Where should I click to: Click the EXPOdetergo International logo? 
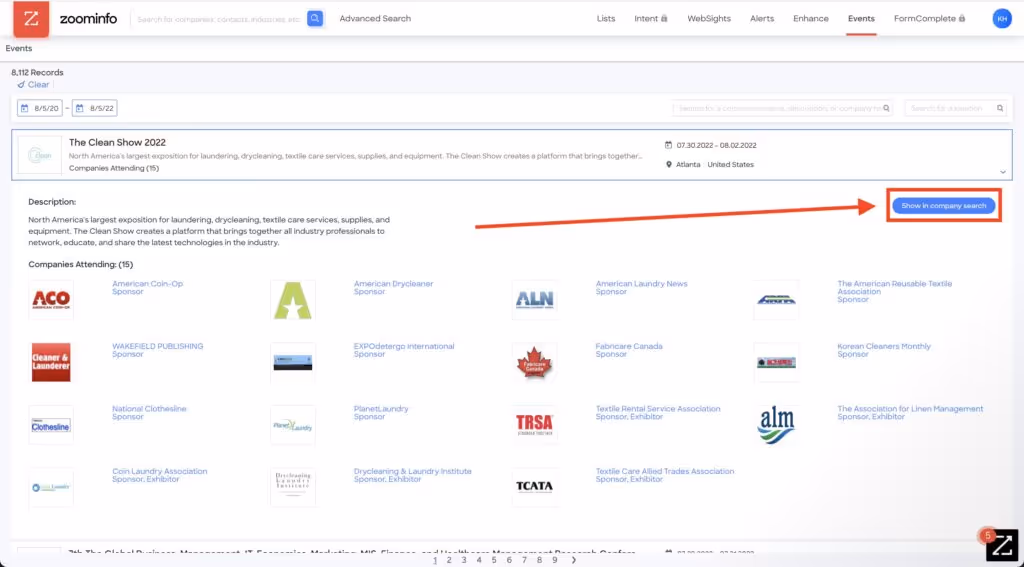293,363
